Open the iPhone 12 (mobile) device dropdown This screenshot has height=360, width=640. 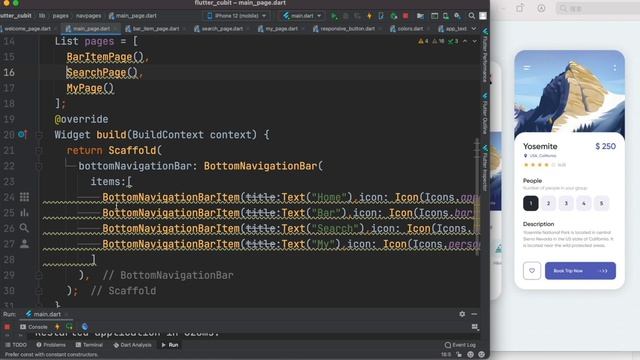(x=236, y=16)
